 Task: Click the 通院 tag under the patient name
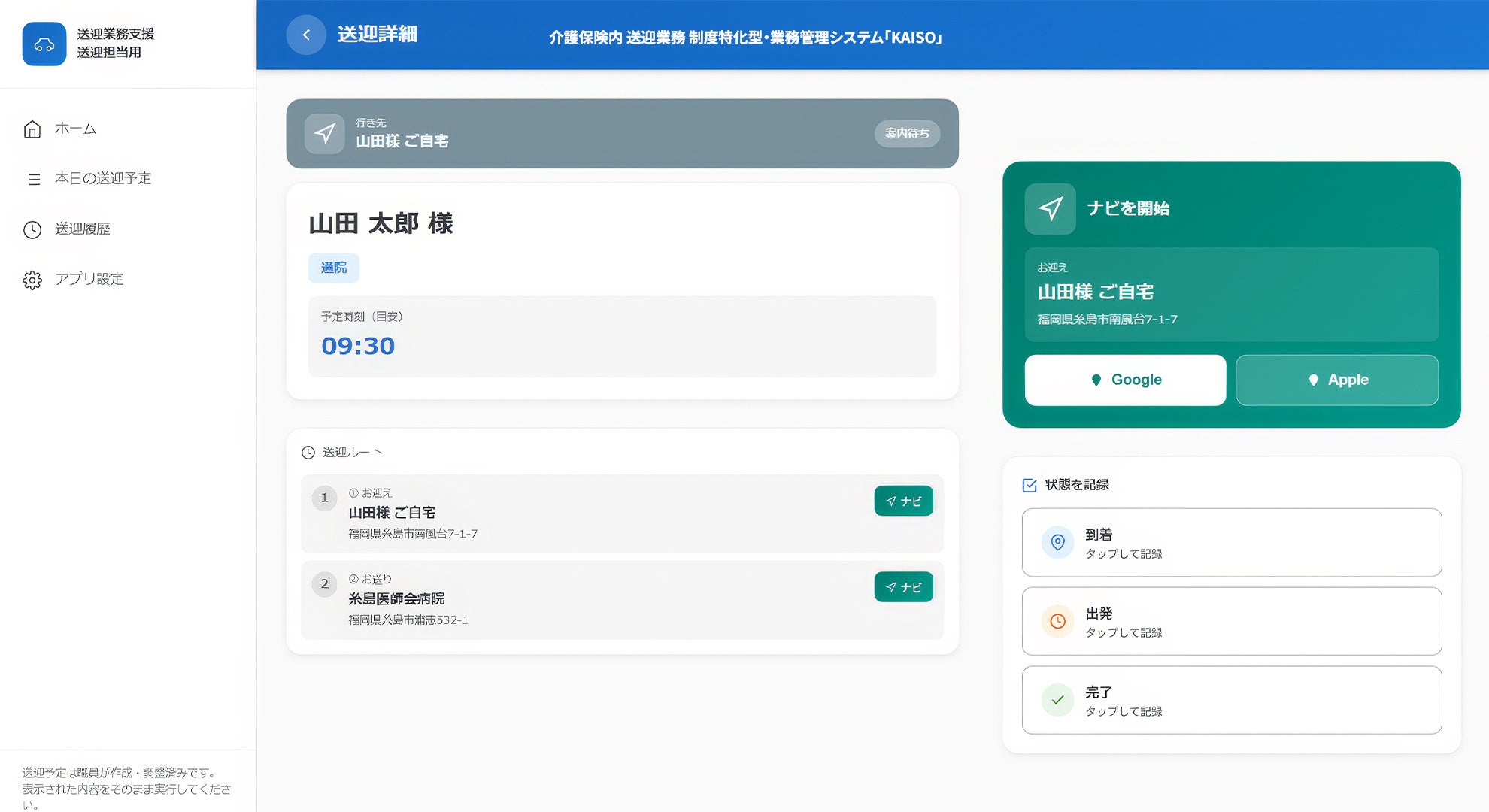[334, 268]
